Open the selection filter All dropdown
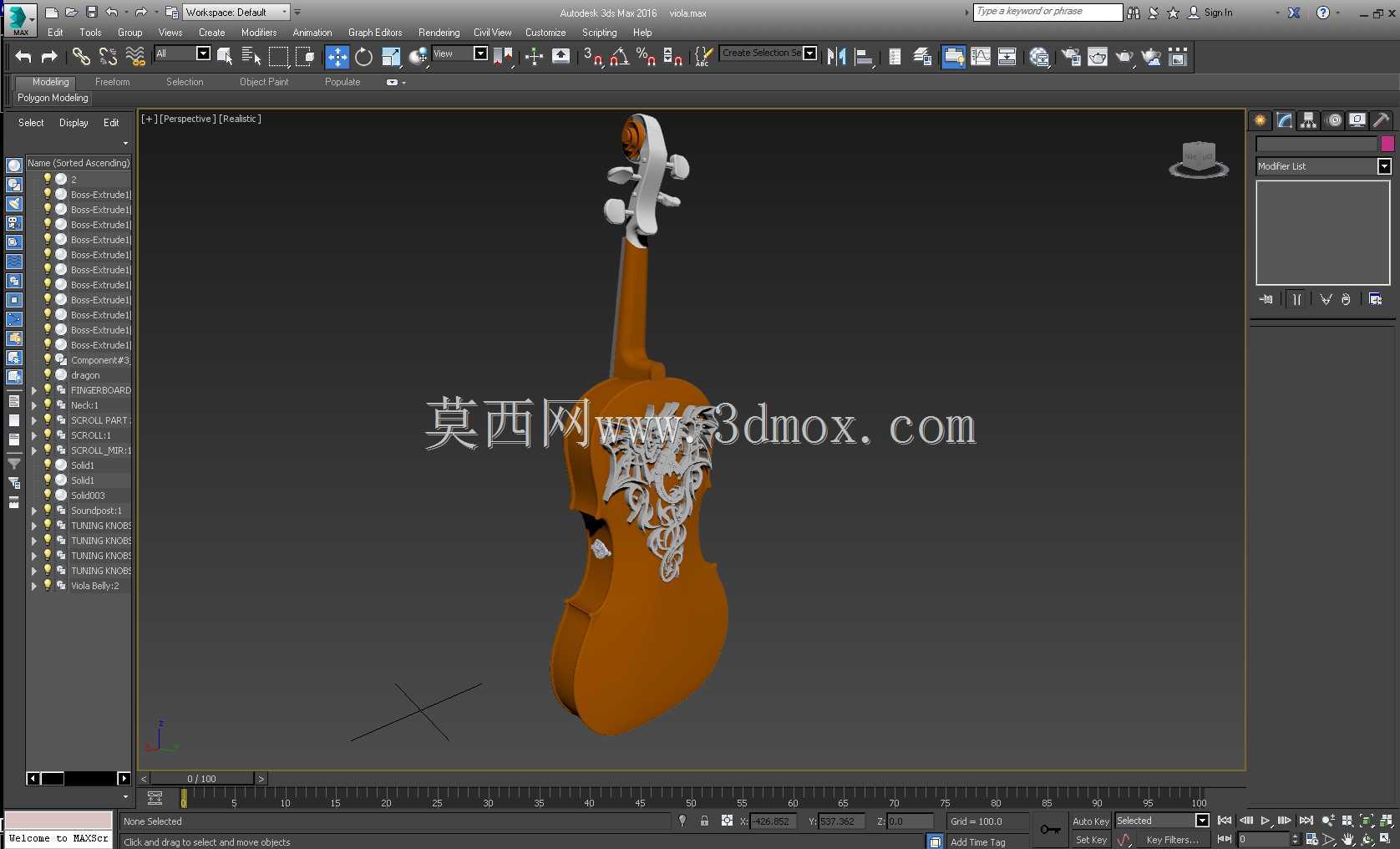1400x849 pixels. click(183, 53)
